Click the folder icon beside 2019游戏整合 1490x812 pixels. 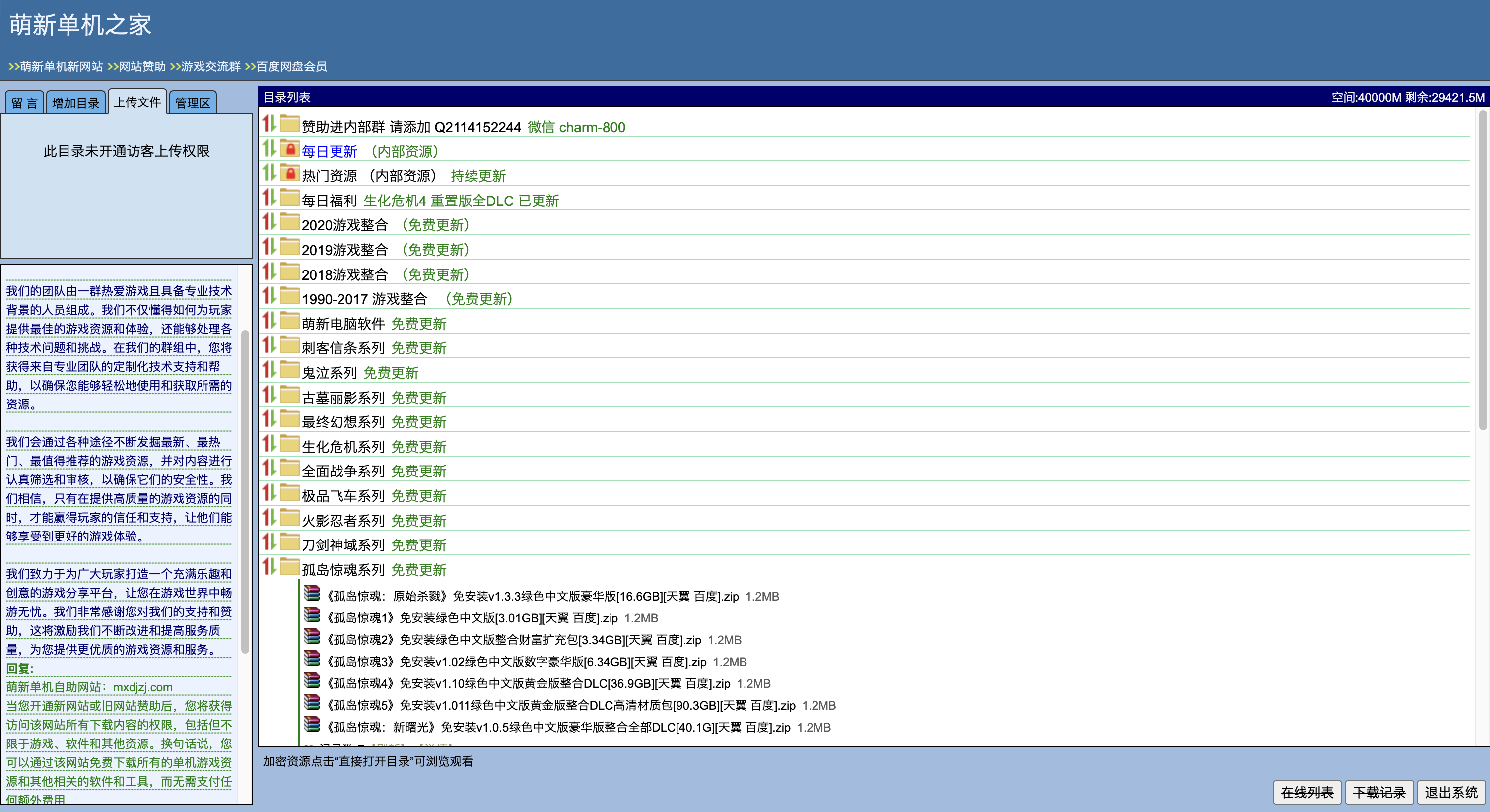pos(289,248)
